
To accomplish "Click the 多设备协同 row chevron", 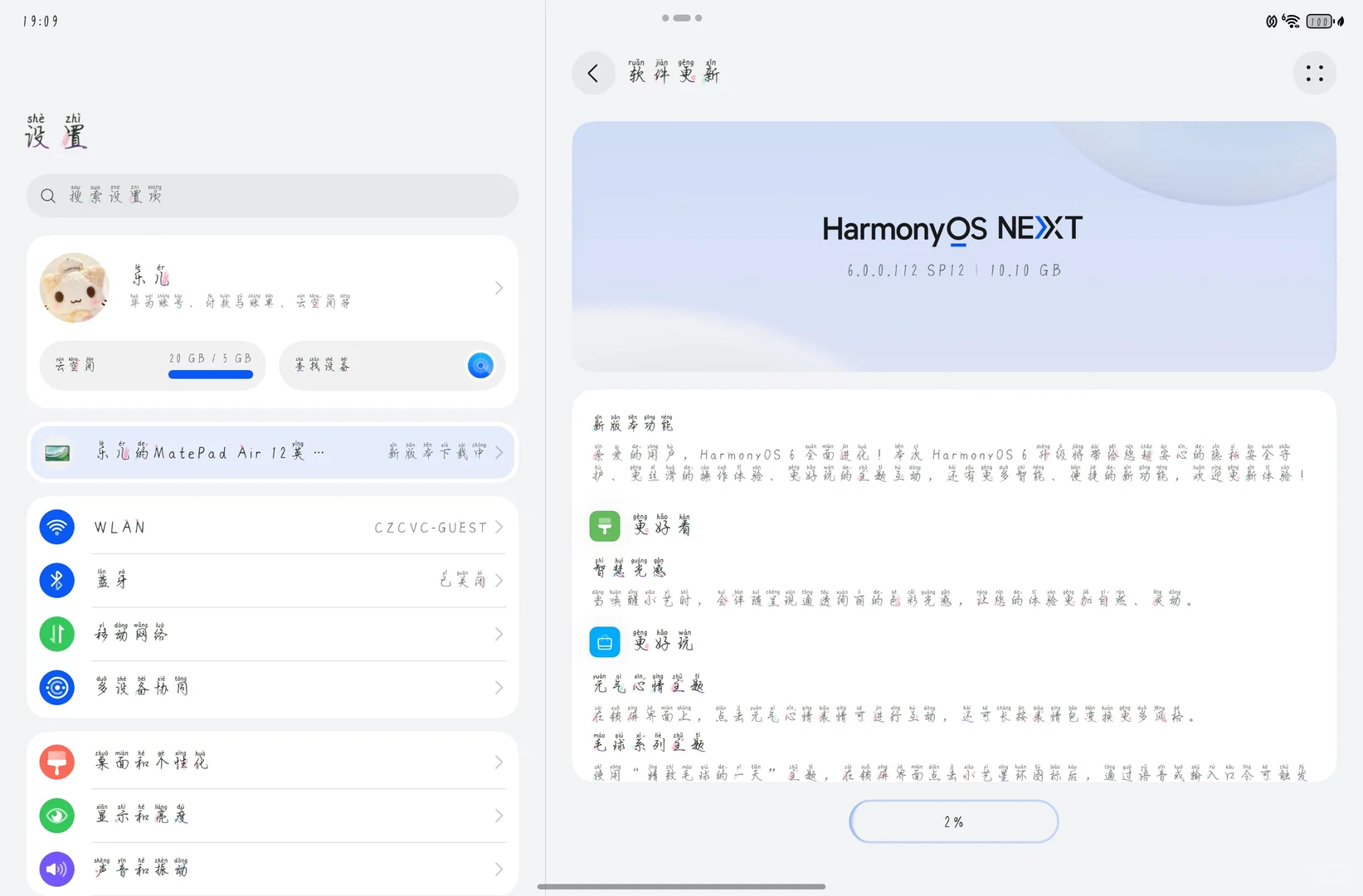I will 499,688.
